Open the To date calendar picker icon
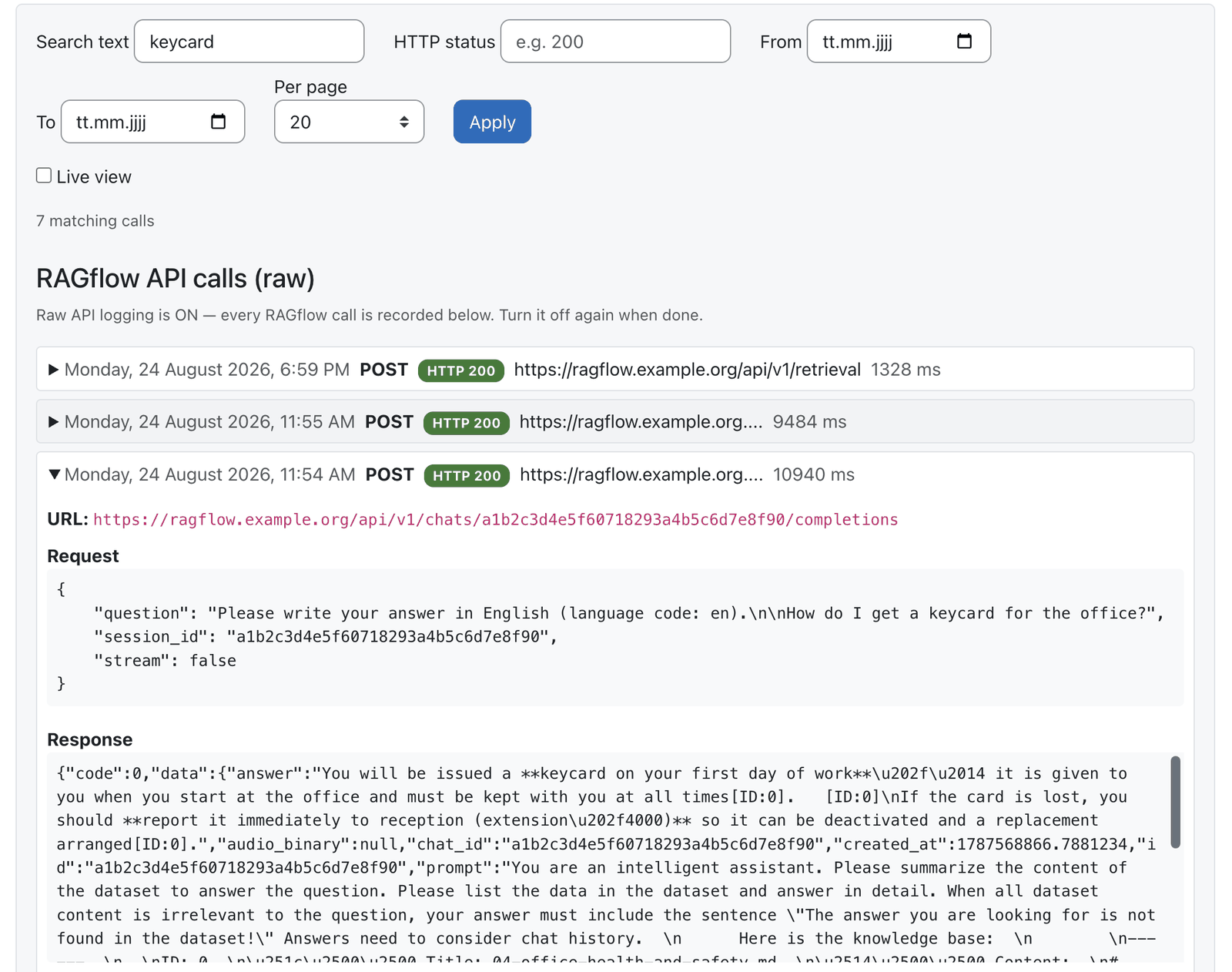Image resolution: width=1232 pixels, height=972 pixels. pos(218,121)
